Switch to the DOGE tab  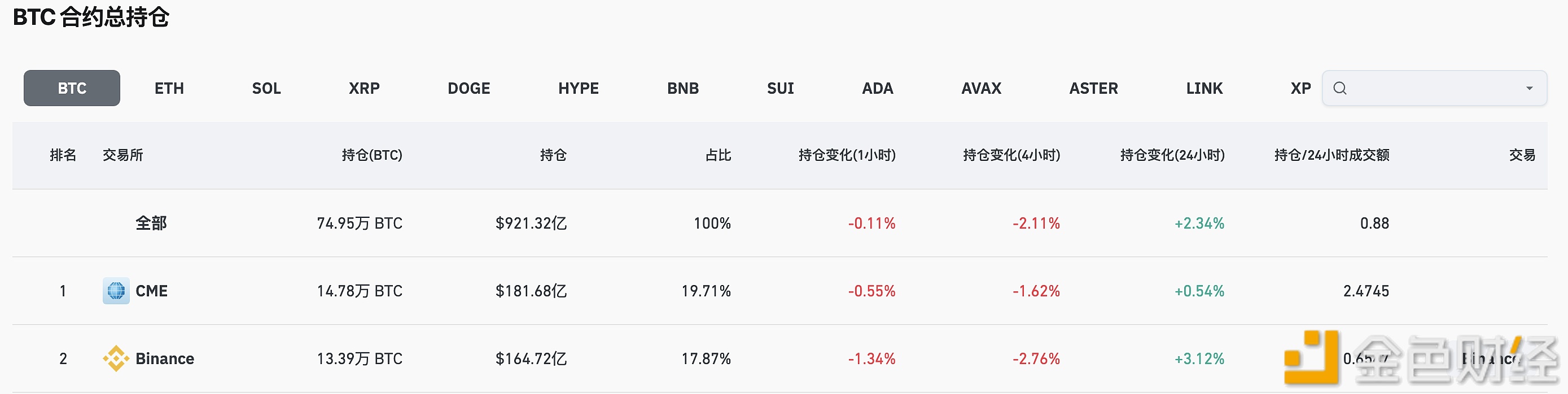point(468,88)
